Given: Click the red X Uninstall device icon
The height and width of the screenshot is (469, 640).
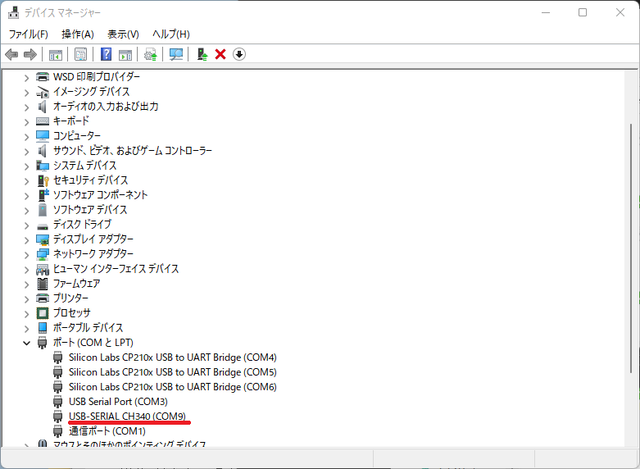Looking at the screenshot, I should point(220,54).
